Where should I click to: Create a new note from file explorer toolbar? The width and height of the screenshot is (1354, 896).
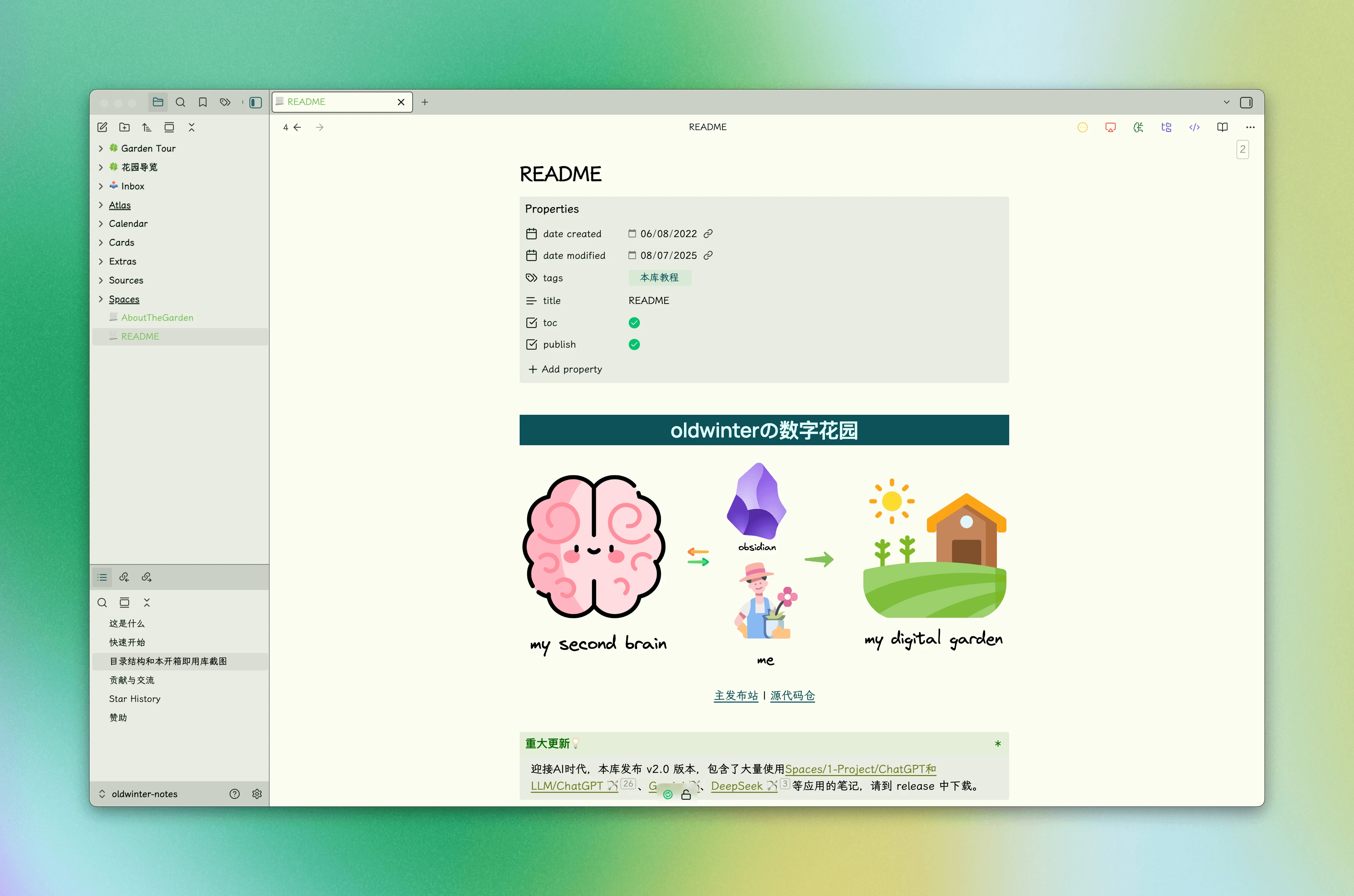click(102, 127)
